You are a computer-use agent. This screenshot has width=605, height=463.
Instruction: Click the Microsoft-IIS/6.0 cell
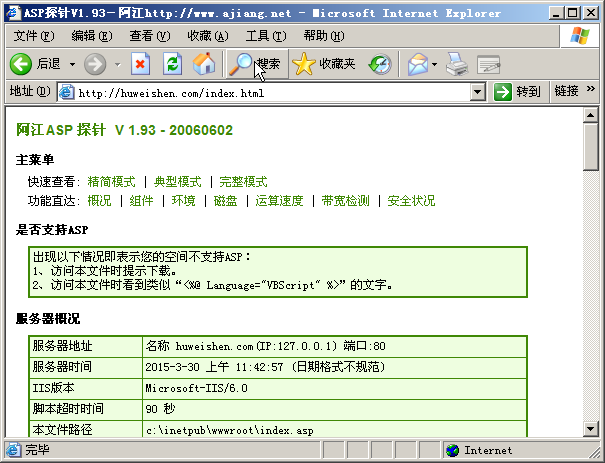tap(334, 388)
